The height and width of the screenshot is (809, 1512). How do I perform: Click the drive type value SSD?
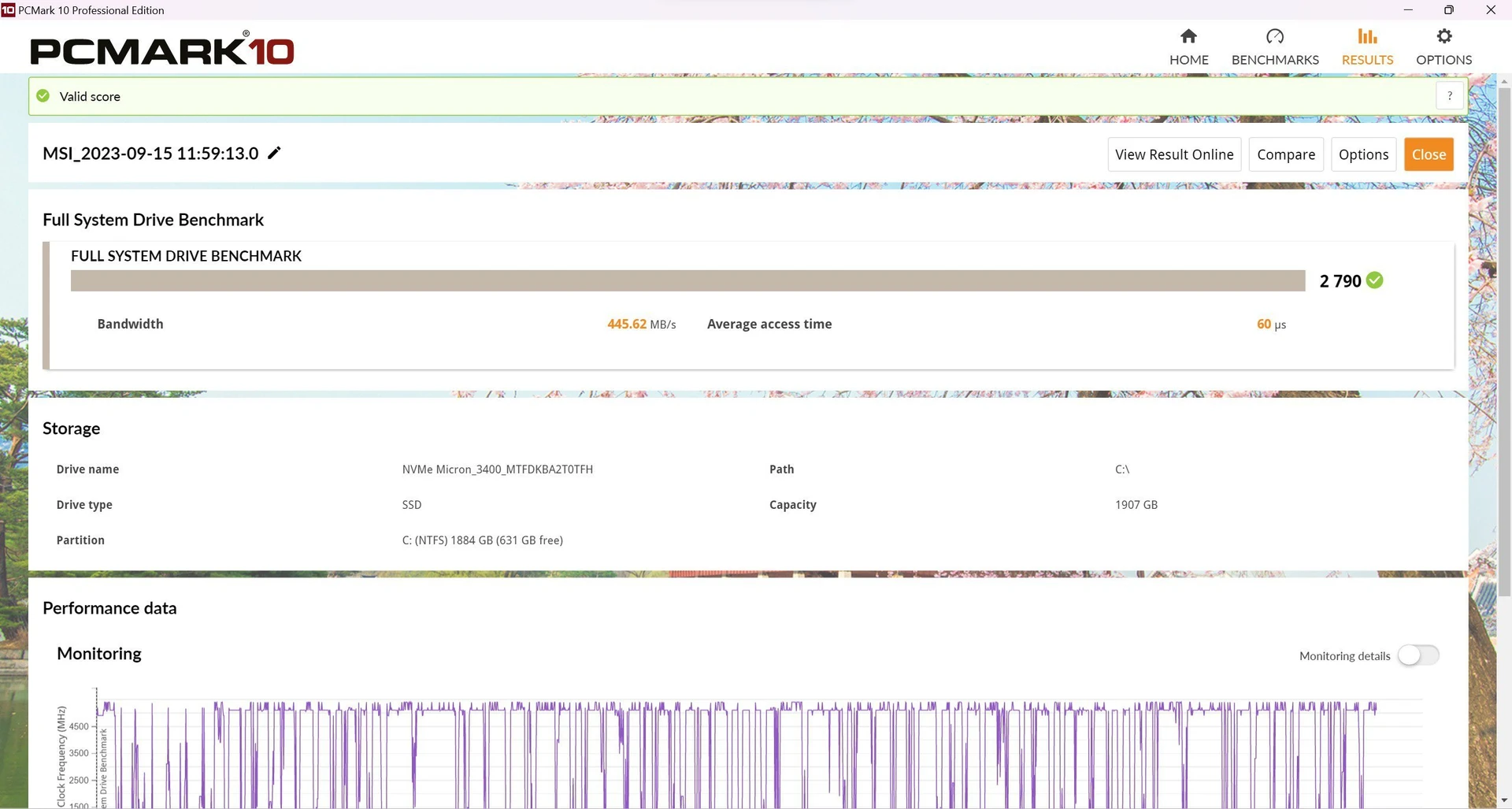coord(412,505)
